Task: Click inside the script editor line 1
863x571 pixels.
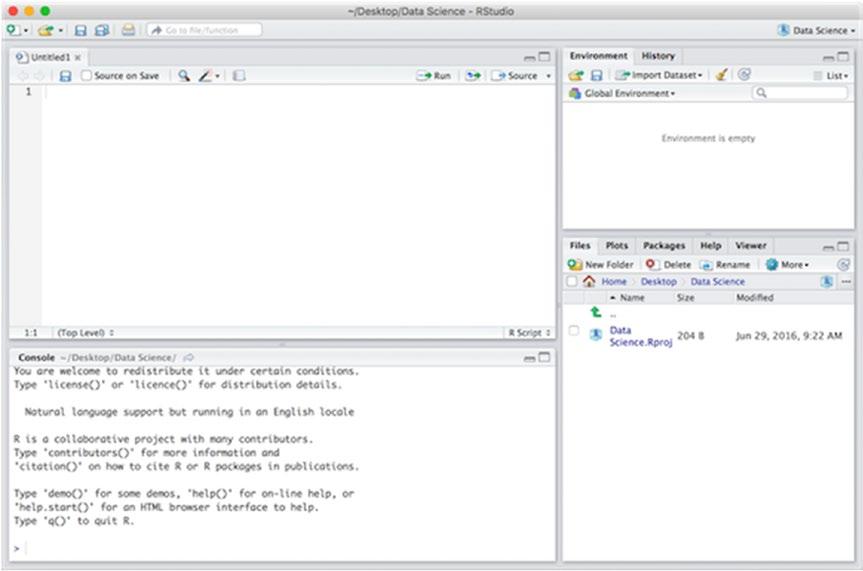Action: tap(299, 92)
